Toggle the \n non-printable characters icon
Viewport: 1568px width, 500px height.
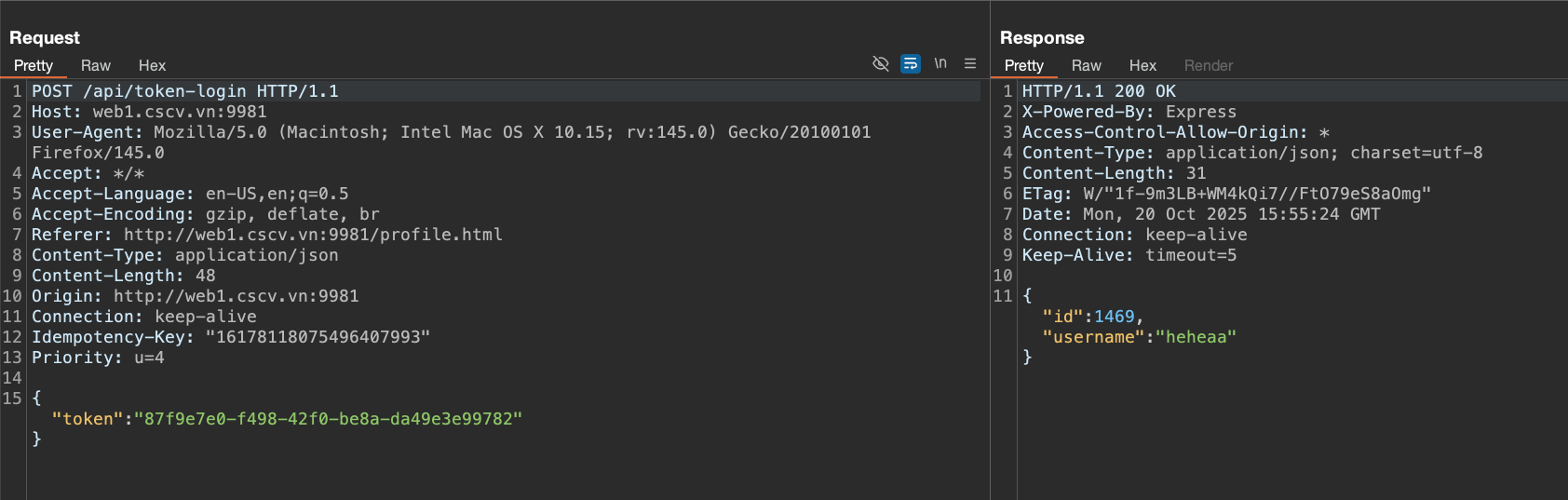(940, 63)
